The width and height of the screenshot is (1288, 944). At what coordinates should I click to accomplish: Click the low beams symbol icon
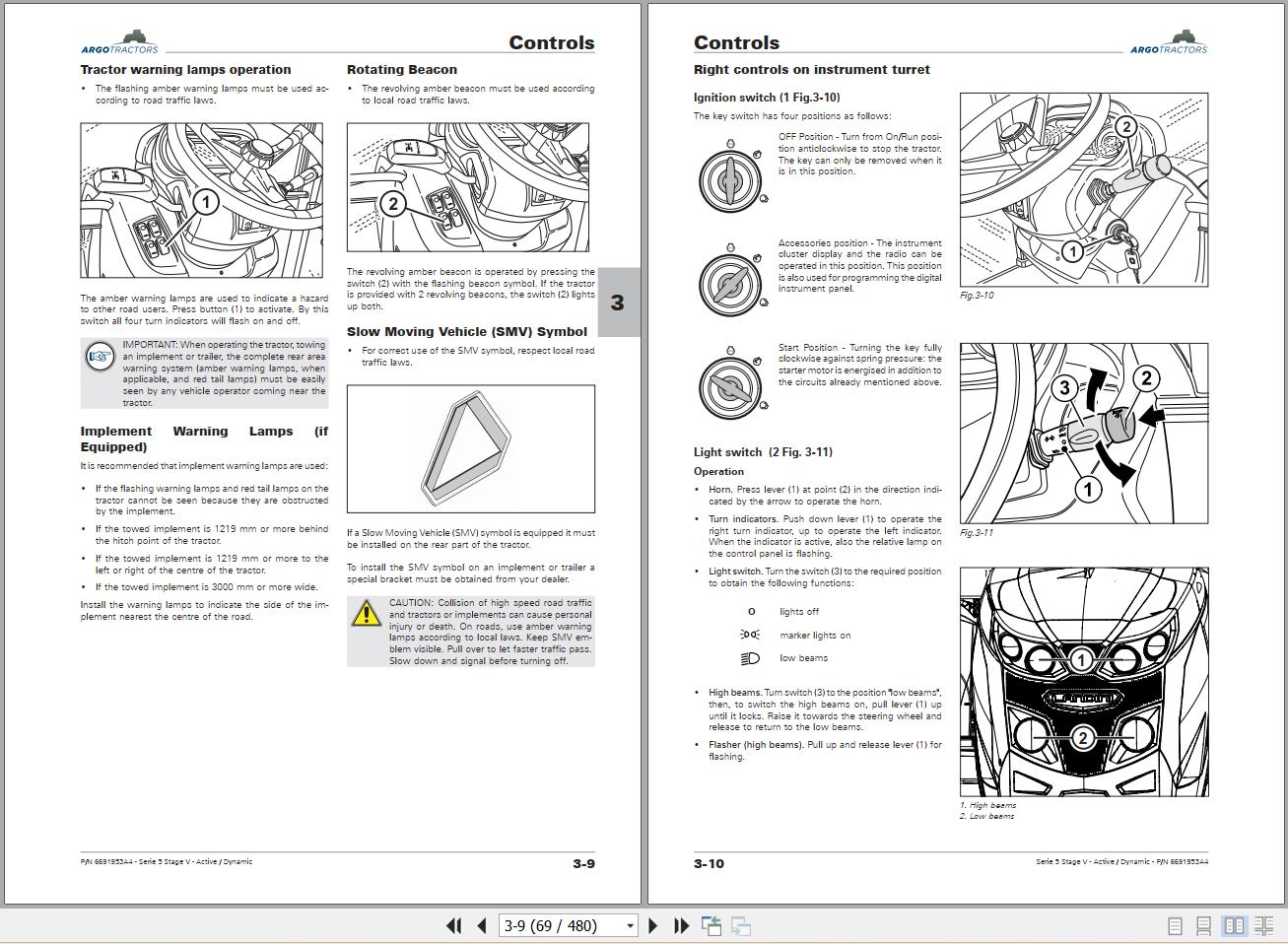tap(750, 658)
